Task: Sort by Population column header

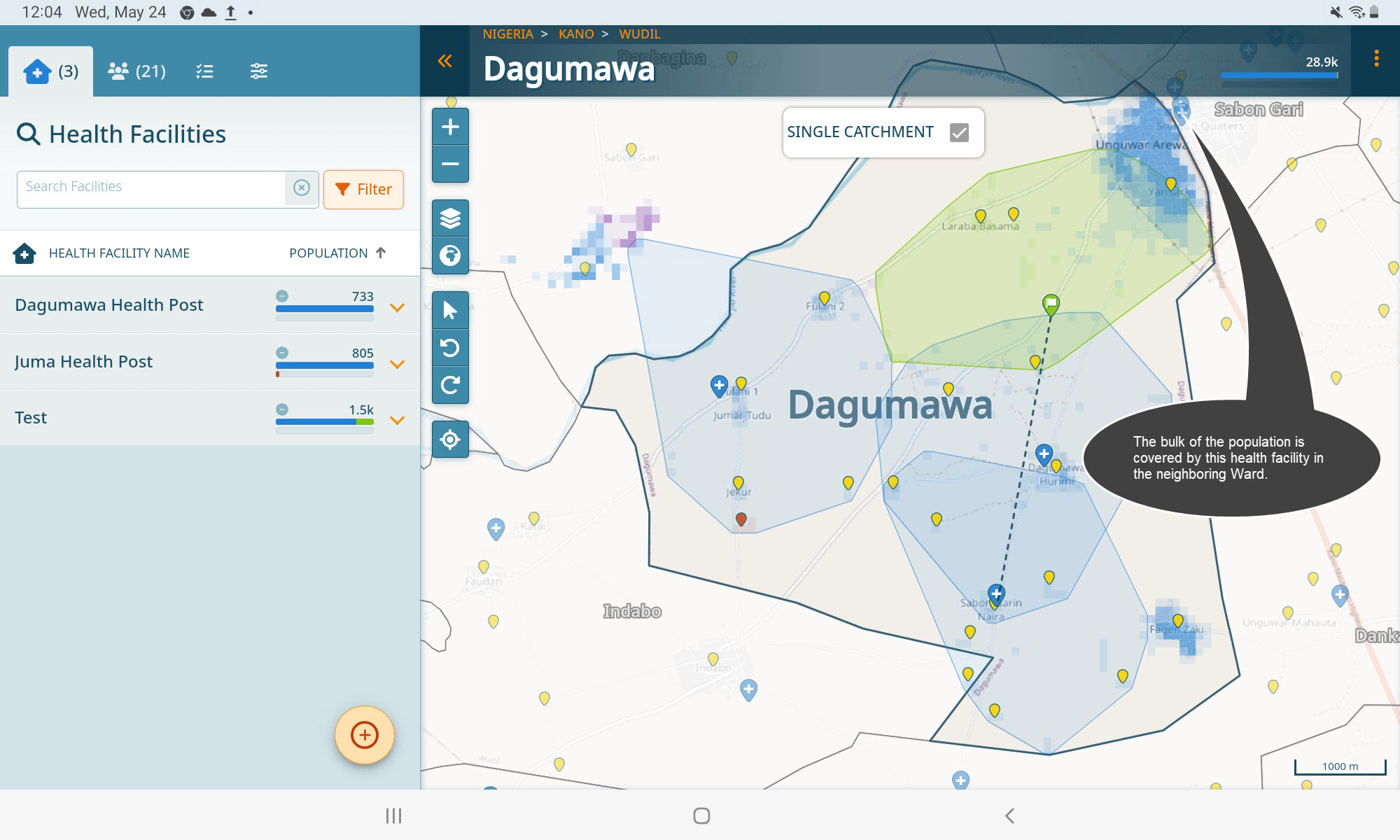Action: (328, 253)
